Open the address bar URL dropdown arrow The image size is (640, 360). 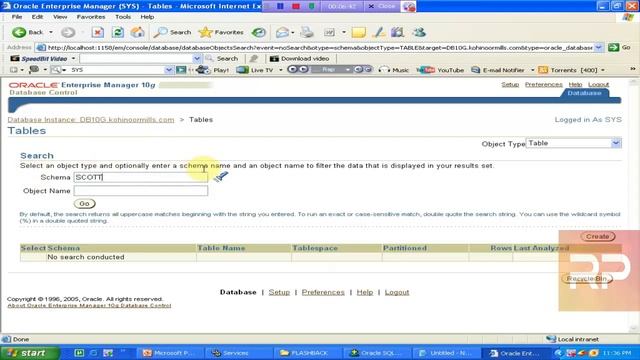pyautogui.click(x=598, y=47)
